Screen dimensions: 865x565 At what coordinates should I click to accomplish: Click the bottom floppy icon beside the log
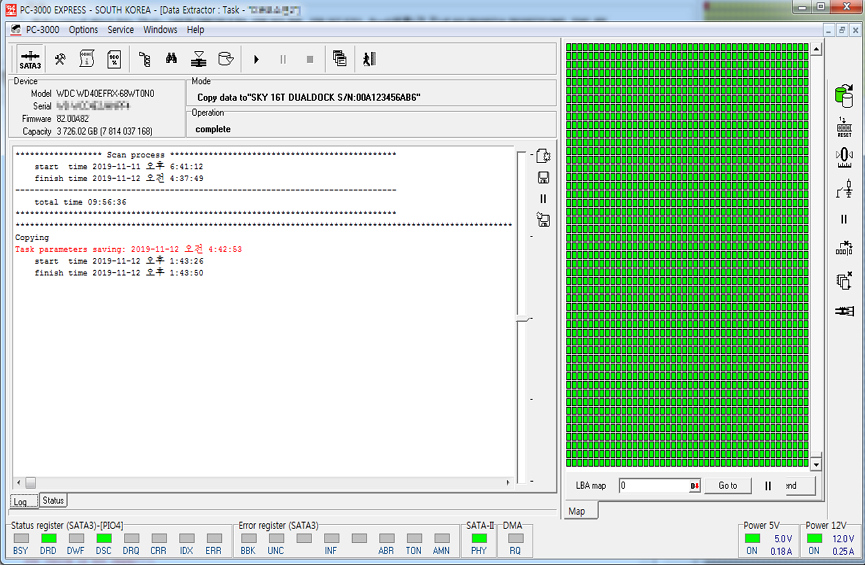543,220
